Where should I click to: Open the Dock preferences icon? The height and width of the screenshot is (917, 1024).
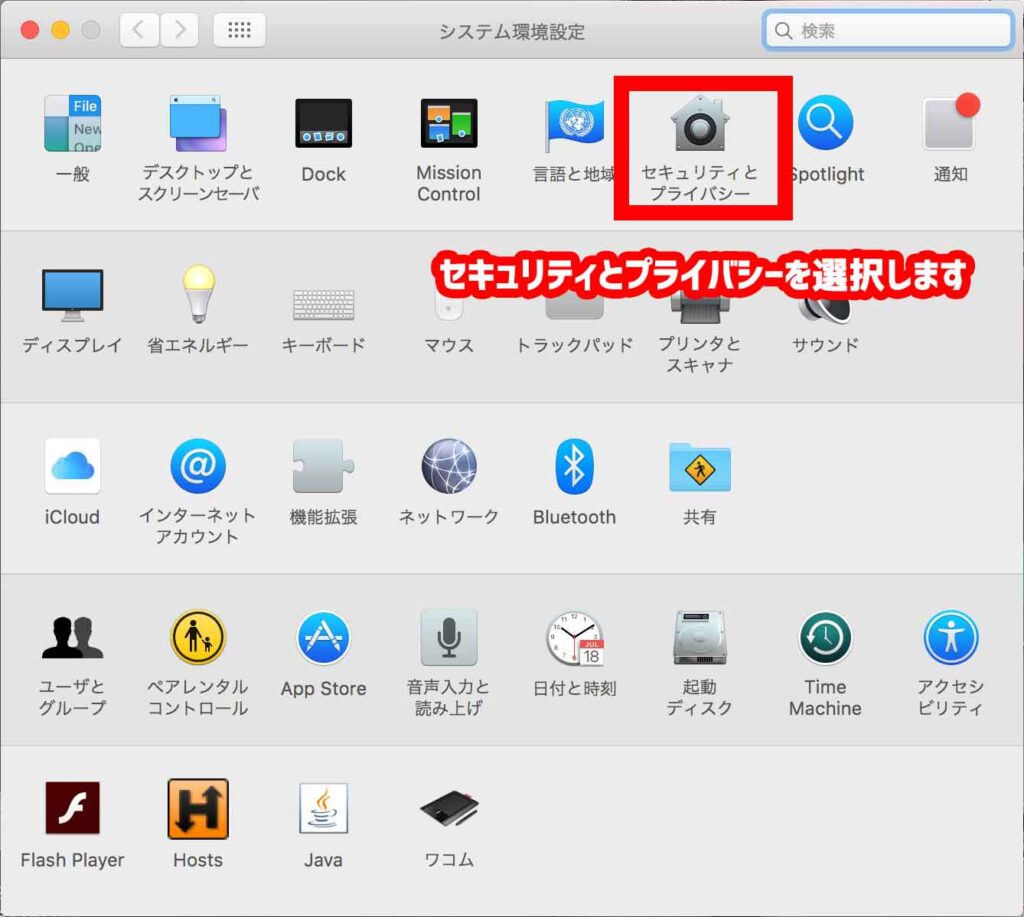[x=323, y=125]
